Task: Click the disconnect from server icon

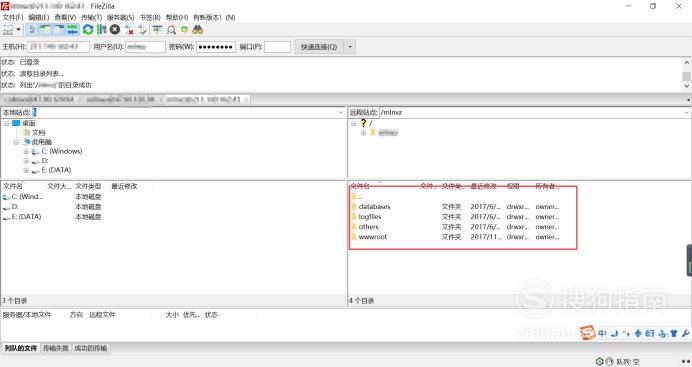Action: pyautogui.click(x=129, y=30)
